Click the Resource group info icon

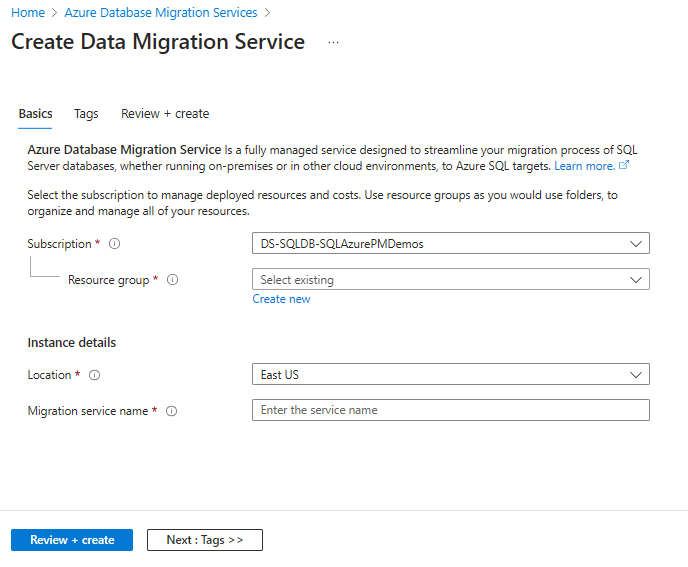click(173, 280)
